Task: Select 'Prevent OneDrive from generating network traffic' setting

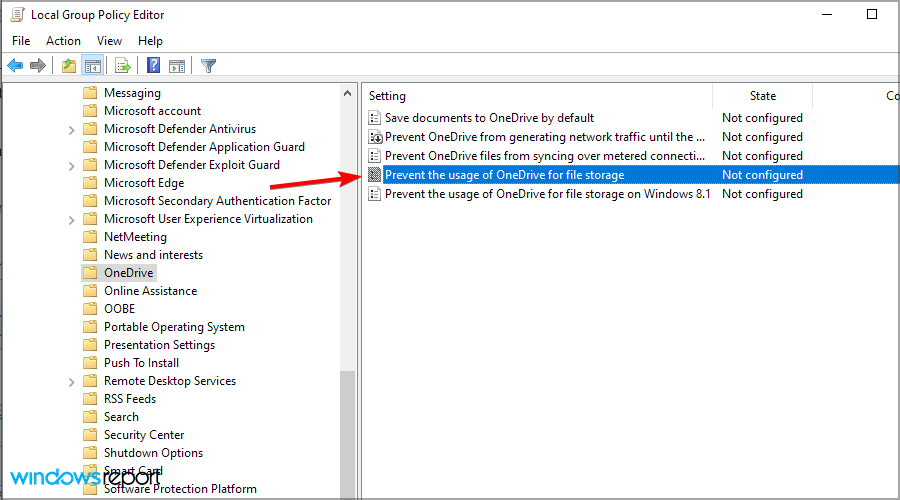Action: 545,137
